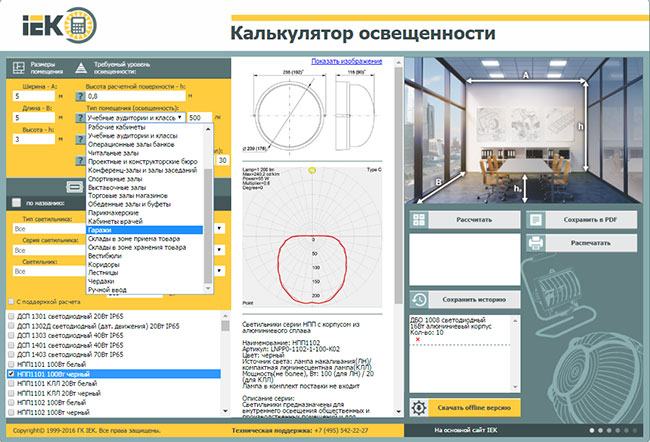Image resolution: width=650 pixels, height=442 pixels.
Task: Remove the ДБО 1008 history entry
Action: pyautogui.click(x=417, y=340)
